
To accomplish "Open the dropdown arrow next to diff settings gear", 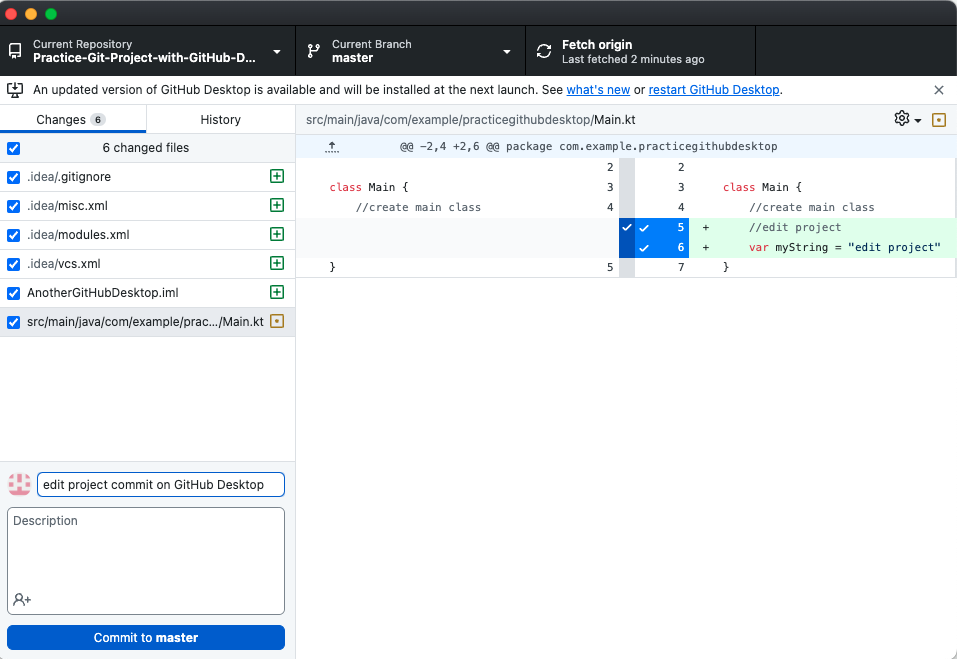I will pyautogui.click(x=918, y=121).
